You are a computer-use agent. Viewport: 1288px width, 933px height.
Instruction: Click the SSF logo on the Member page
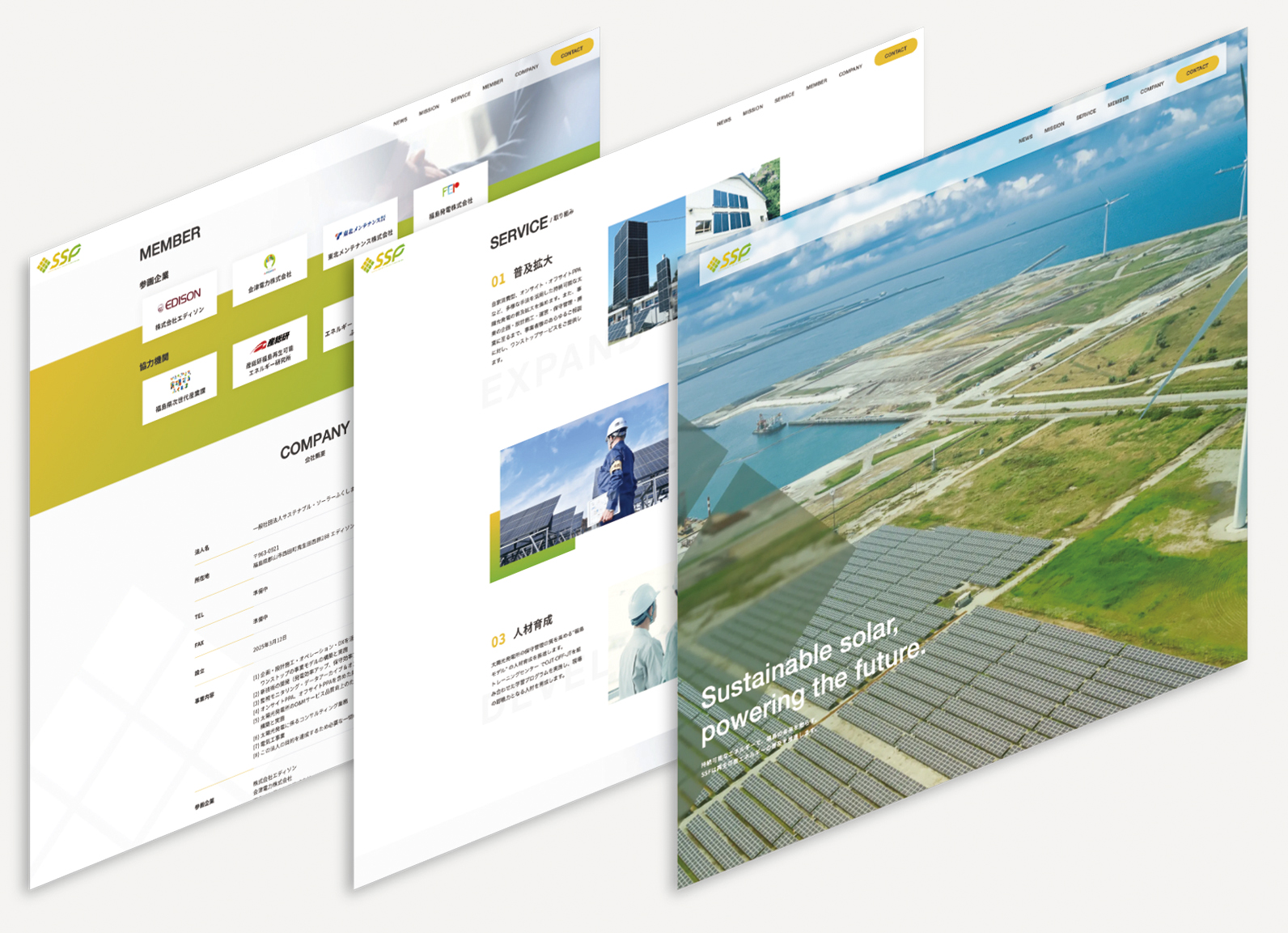click(59, 259)
